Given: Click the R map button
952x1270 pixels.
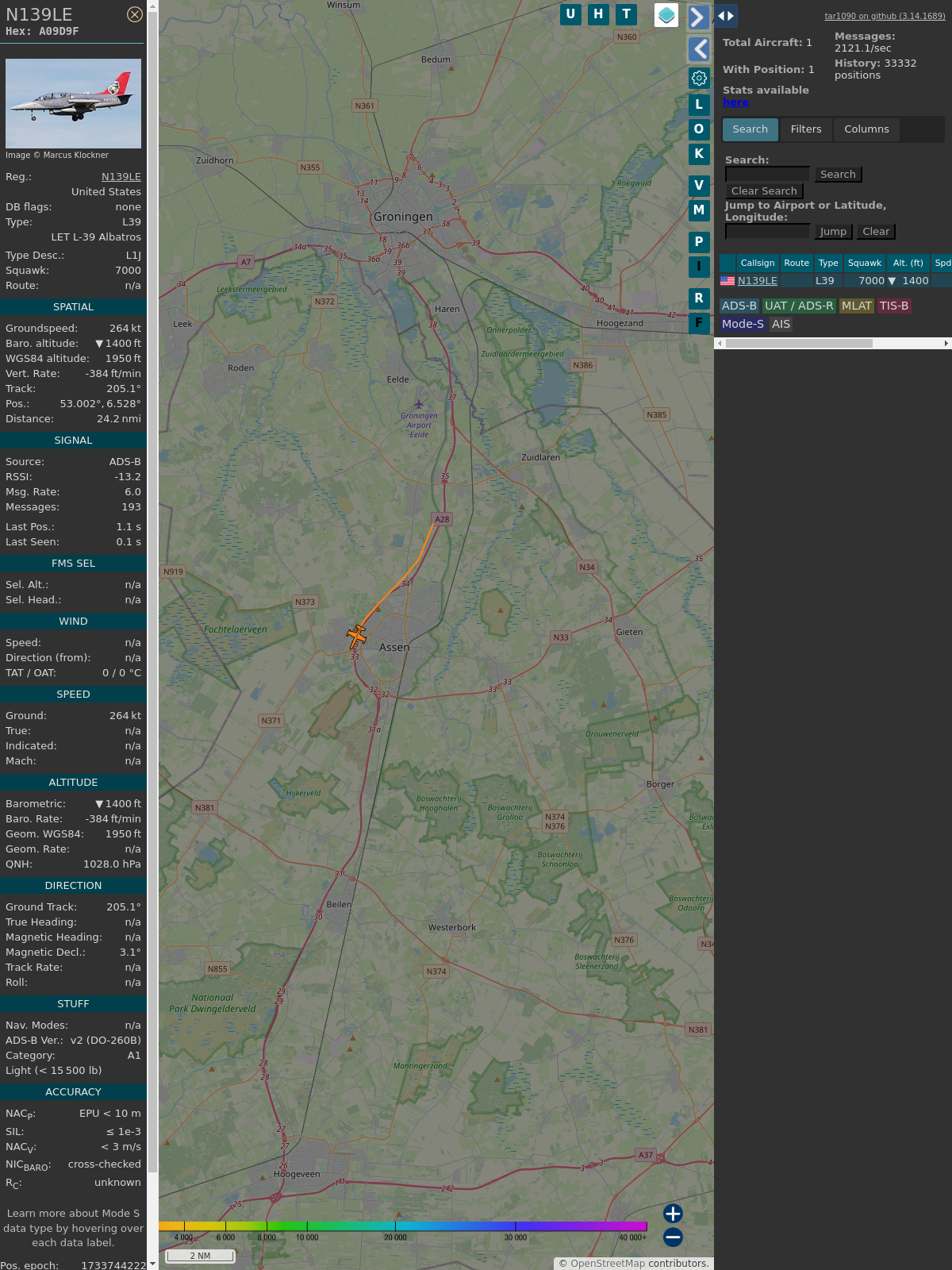Looking at the screenshot, I should pos(699,298).
